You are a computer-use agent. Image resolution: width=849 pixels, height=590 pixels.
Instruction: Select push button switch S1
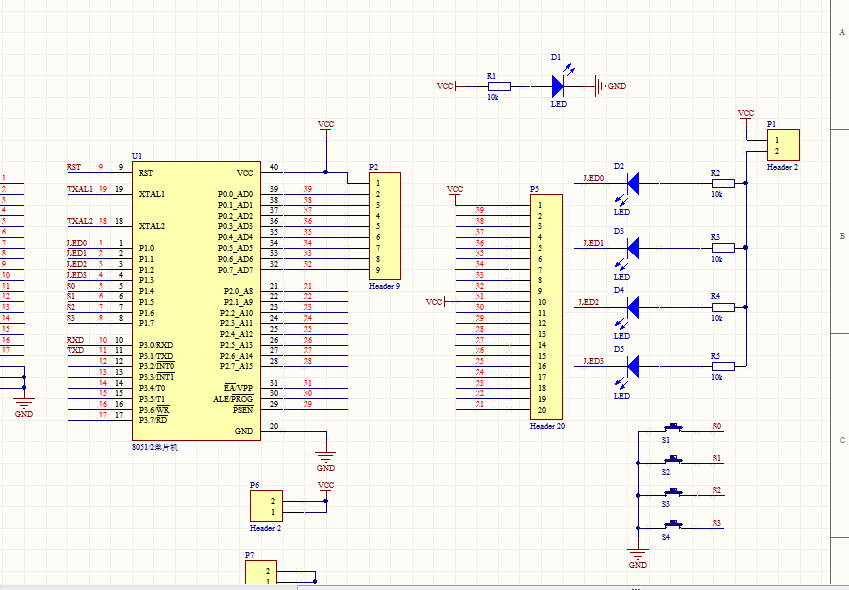(674, 429)
